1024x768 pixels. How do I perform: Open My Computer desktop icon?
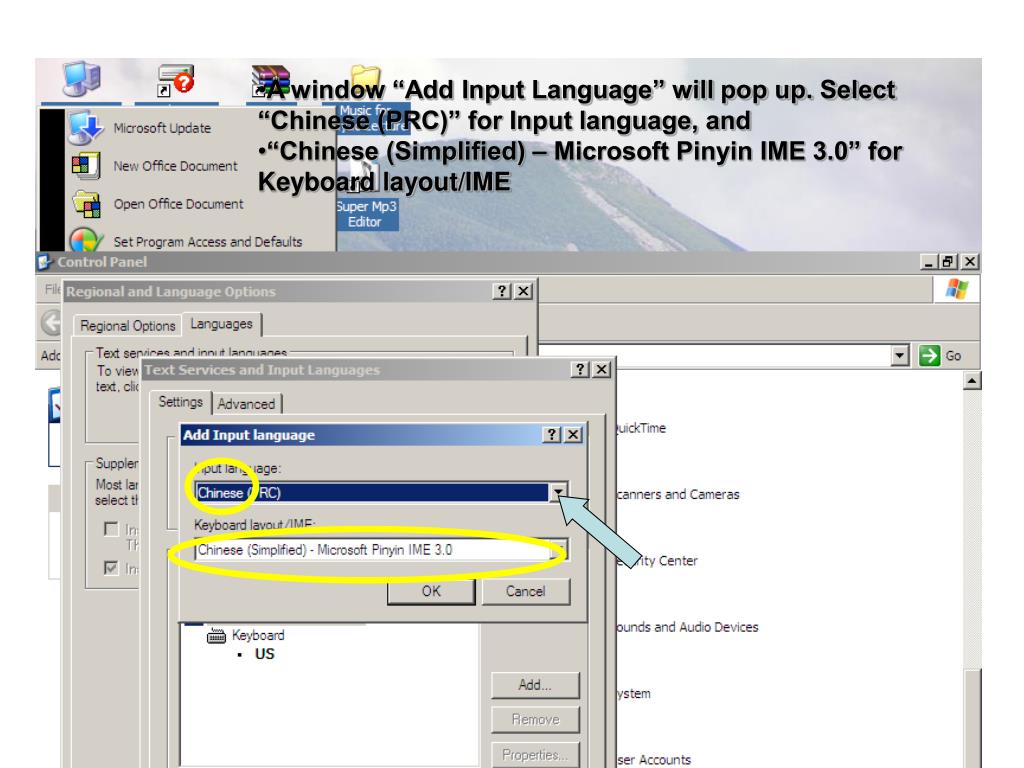coord(81,79)
